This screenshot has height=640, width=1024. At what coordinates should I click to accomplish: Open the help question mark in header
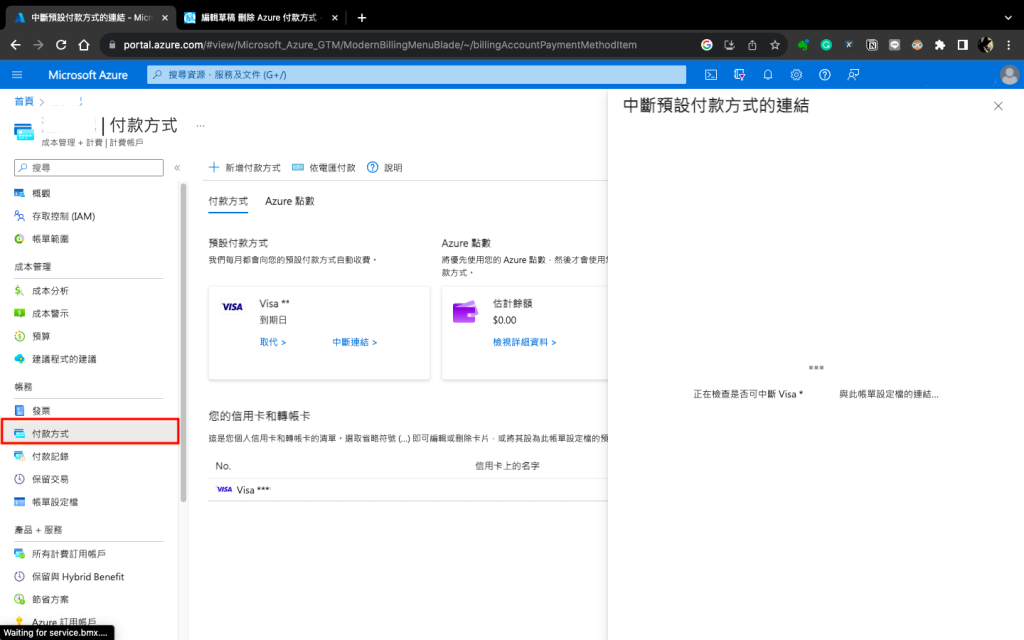[825, 74]
